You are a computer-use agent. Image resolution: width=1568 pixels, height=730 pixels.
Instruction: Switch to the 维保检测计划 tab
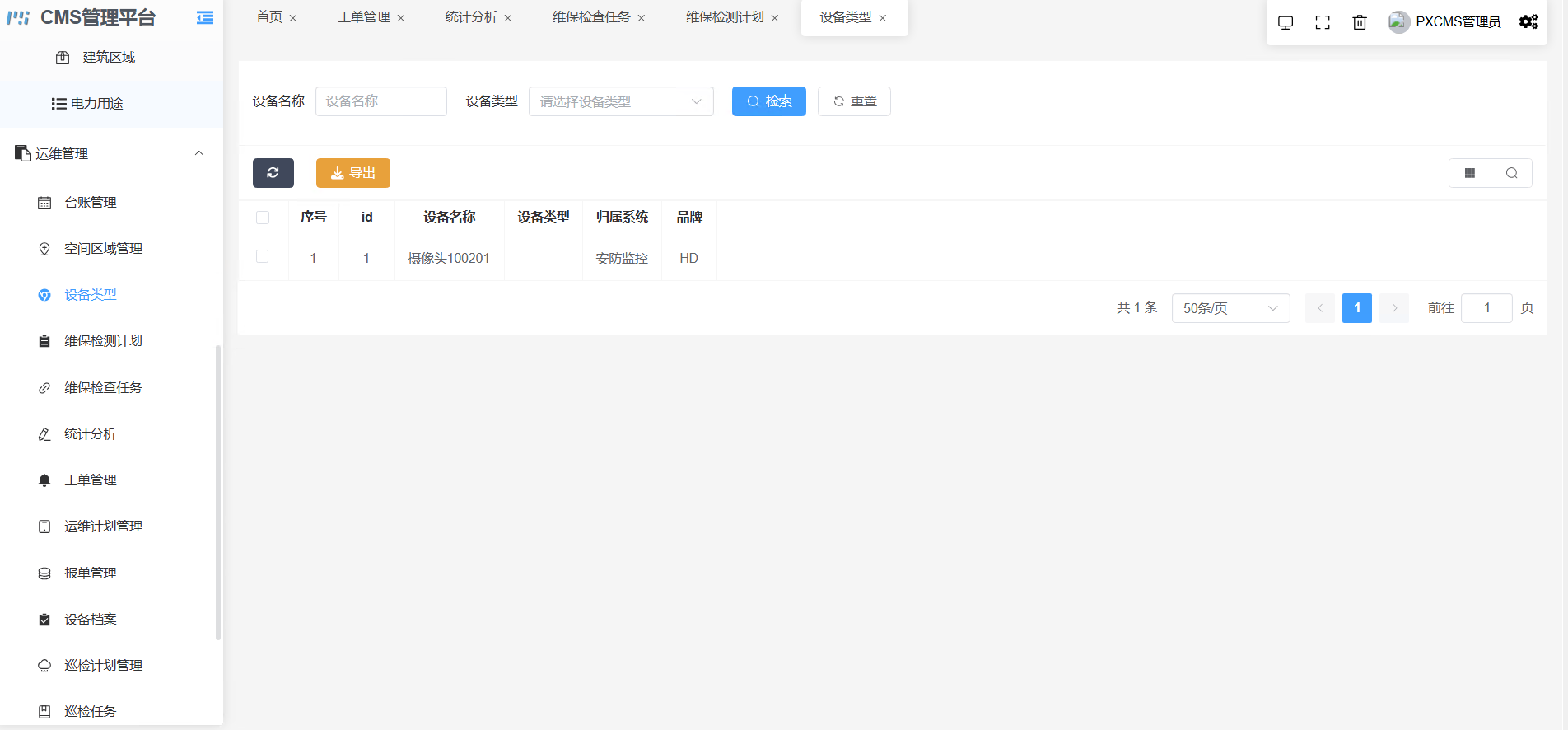click(x=725, y=17)
